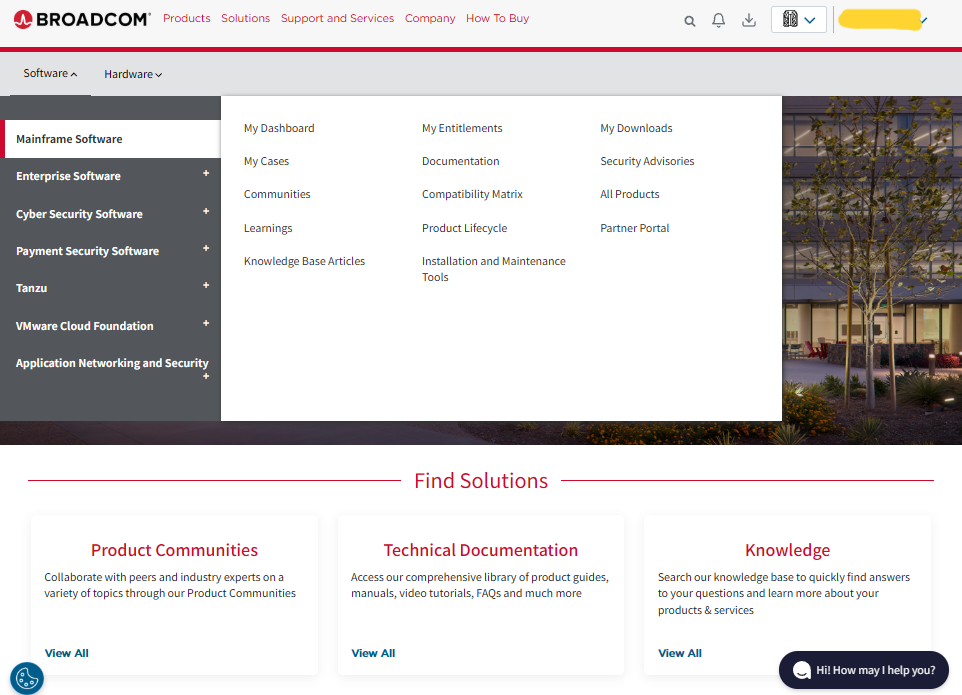Open Partner Portal link
Image resolution: width=962 pixels, height=695 pixels.
[x=634, y=228]
